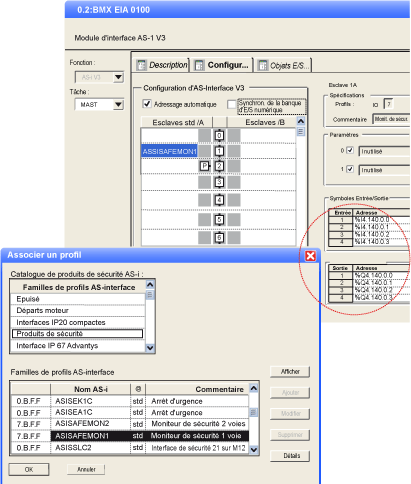Toggle the Adressage automatique checkbox
The height and width of the screenshot is (484, 411).
[147, 104]
